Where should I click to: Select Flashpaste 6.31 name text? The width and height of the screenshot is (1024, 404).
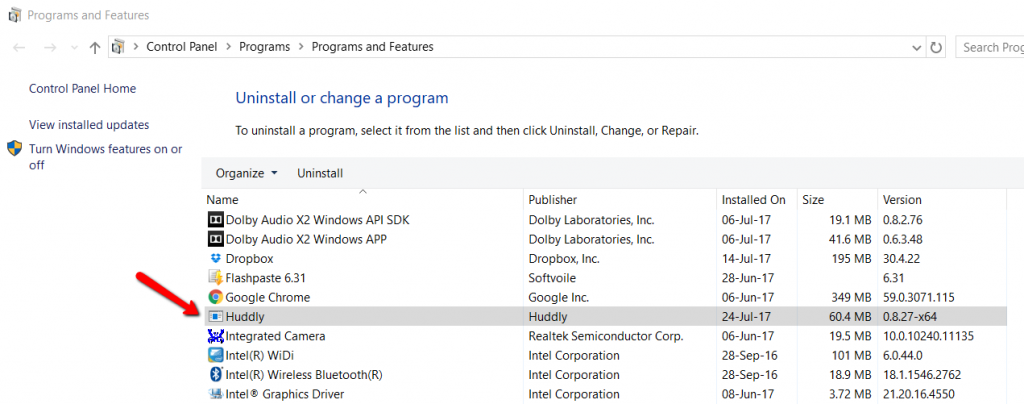(266, 278)
